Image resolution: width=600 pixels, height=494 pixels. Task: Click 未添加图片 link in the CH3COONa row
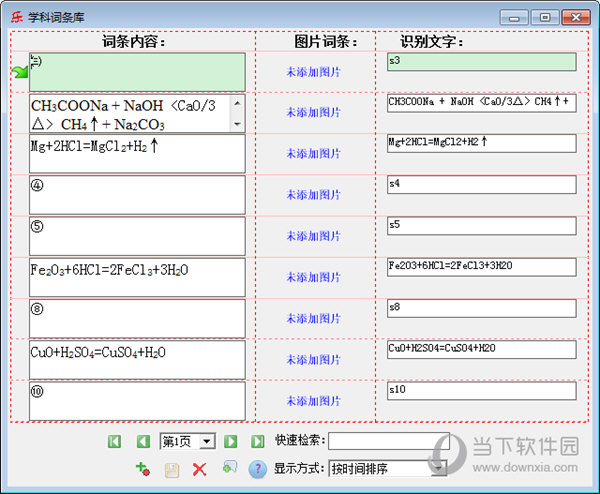tap(313, 112)
